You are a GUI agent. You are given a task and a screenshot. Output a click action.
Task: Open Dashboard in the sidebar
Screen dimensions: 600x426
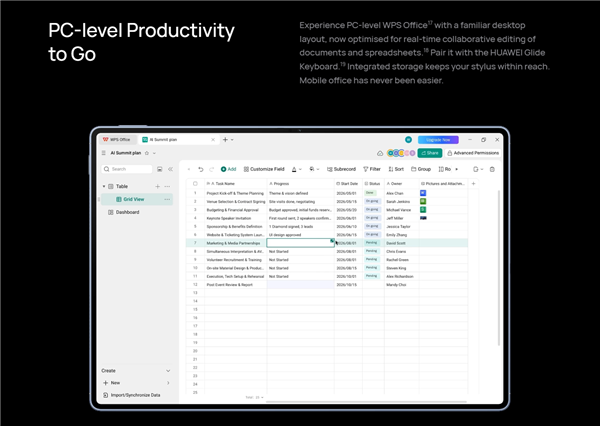[124, 212]
